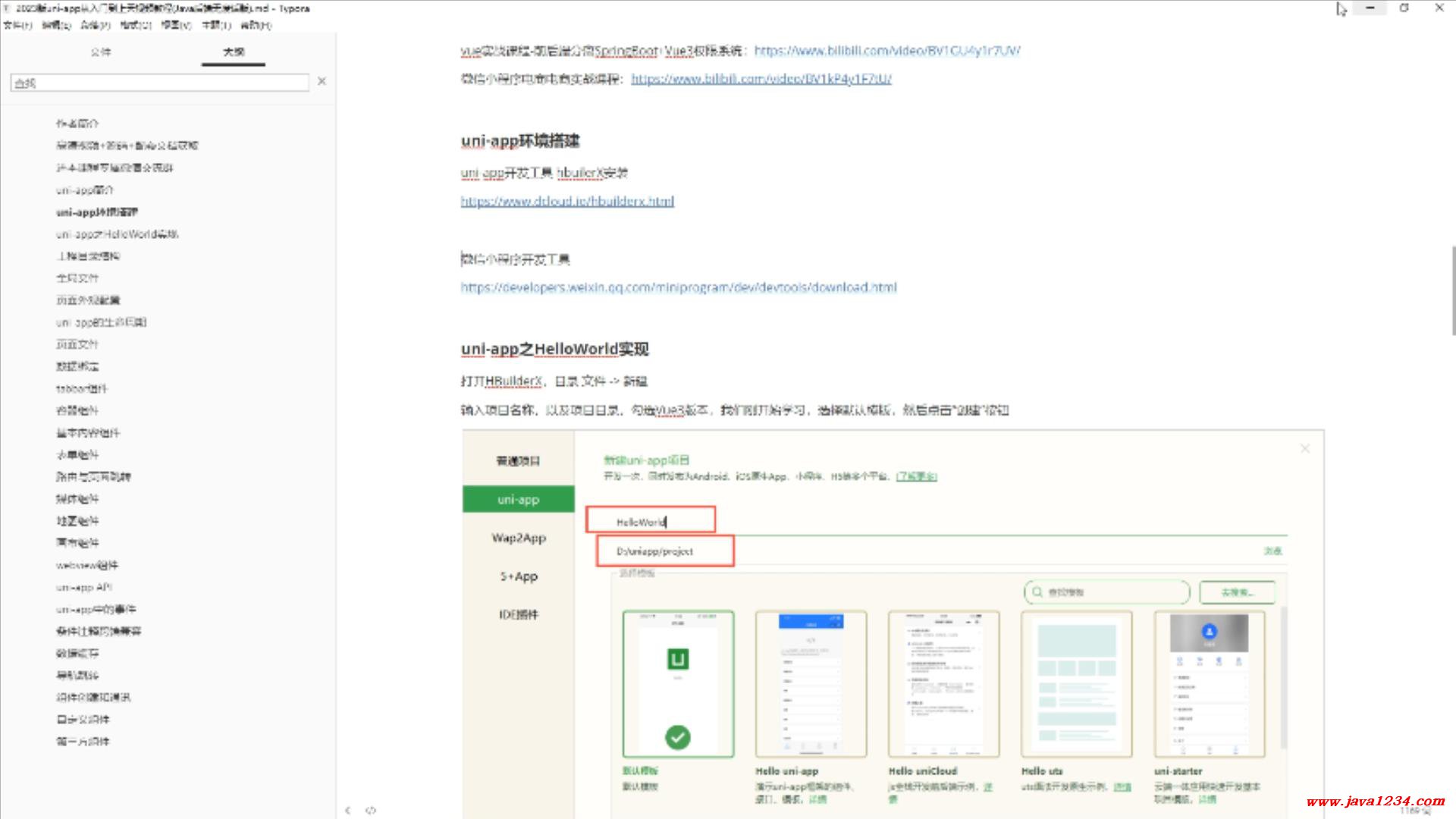Go to 自定义组件 outline entry
The width and height of the screenshot is (1456, 819).
[x=83, y=719]
